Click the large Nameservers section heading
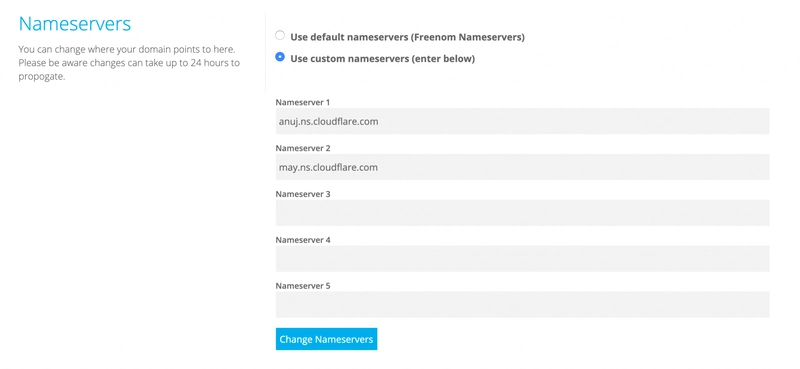Image resolution: width=800 pixels, height=369 pixels. 75,24
